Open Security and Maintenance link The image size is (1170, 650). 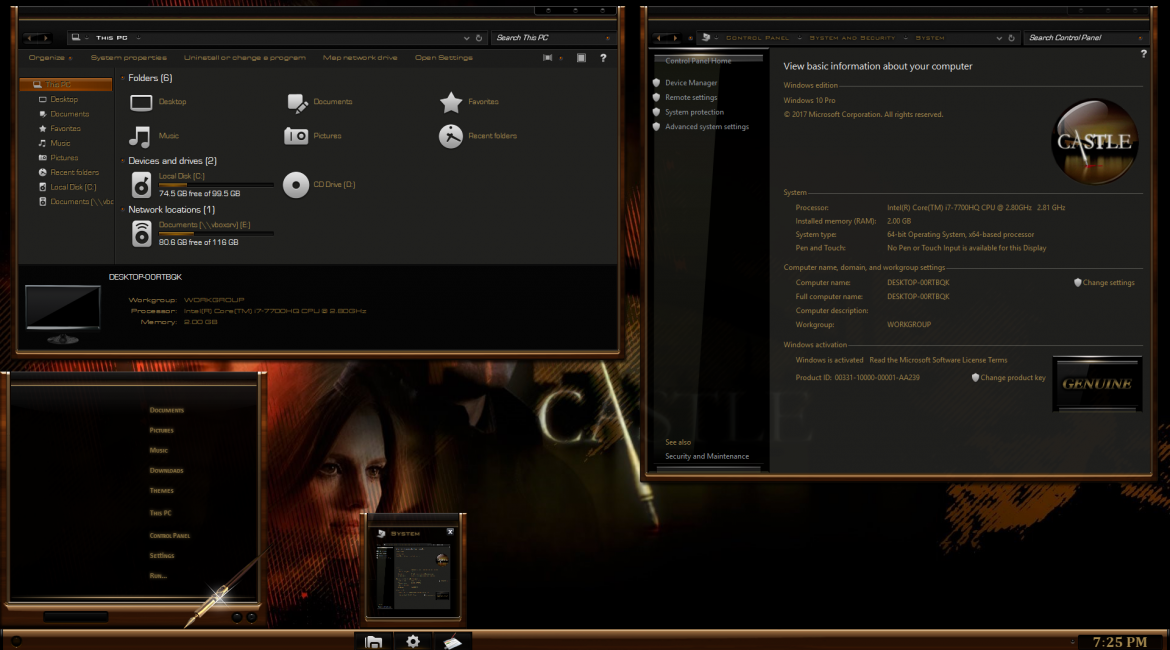click(x=707, y=457)
